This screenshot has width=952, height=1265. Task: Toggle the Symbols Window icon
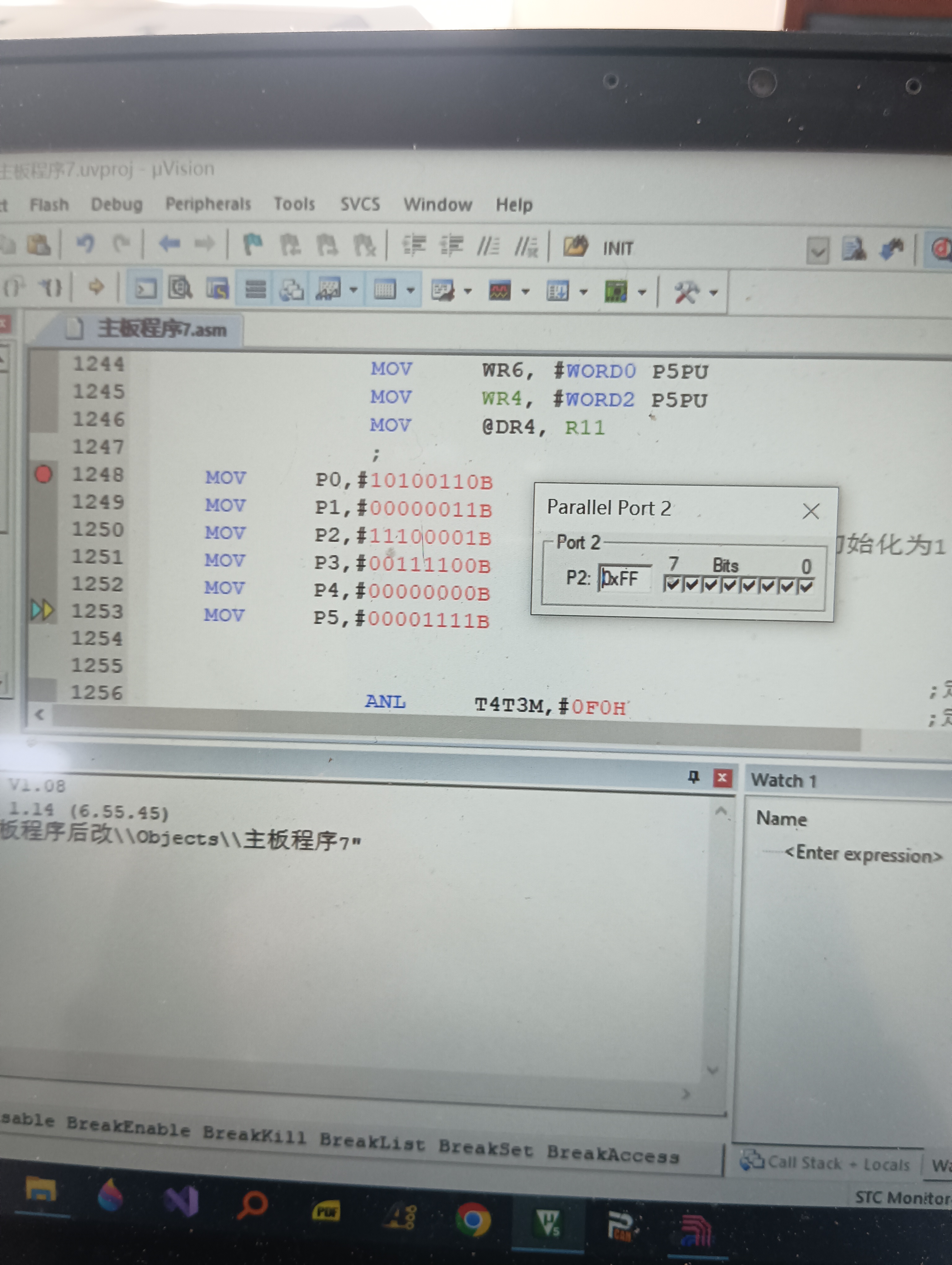click(x=218, y=289)
